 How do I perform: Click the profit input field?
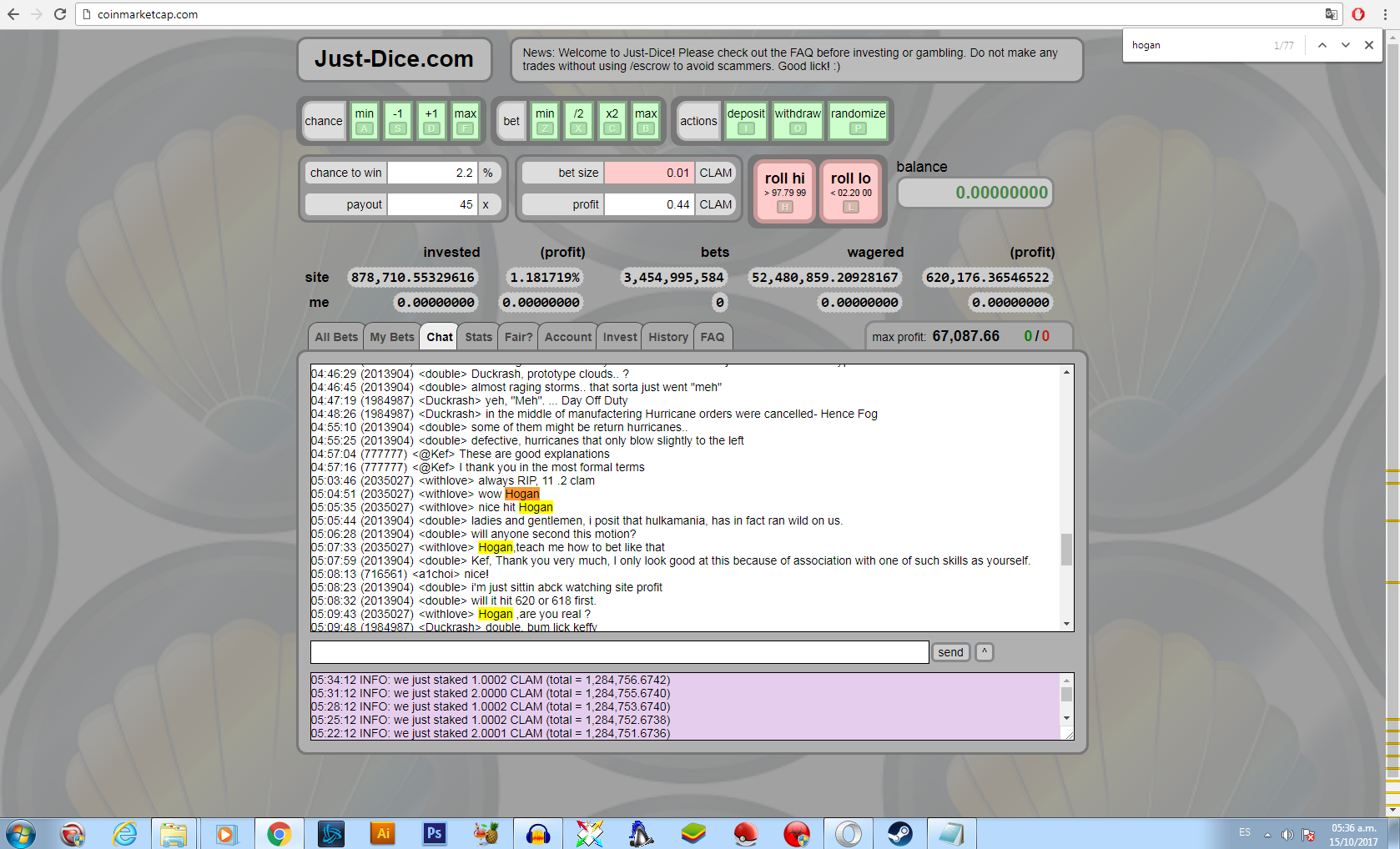click(x=649, y=204)
